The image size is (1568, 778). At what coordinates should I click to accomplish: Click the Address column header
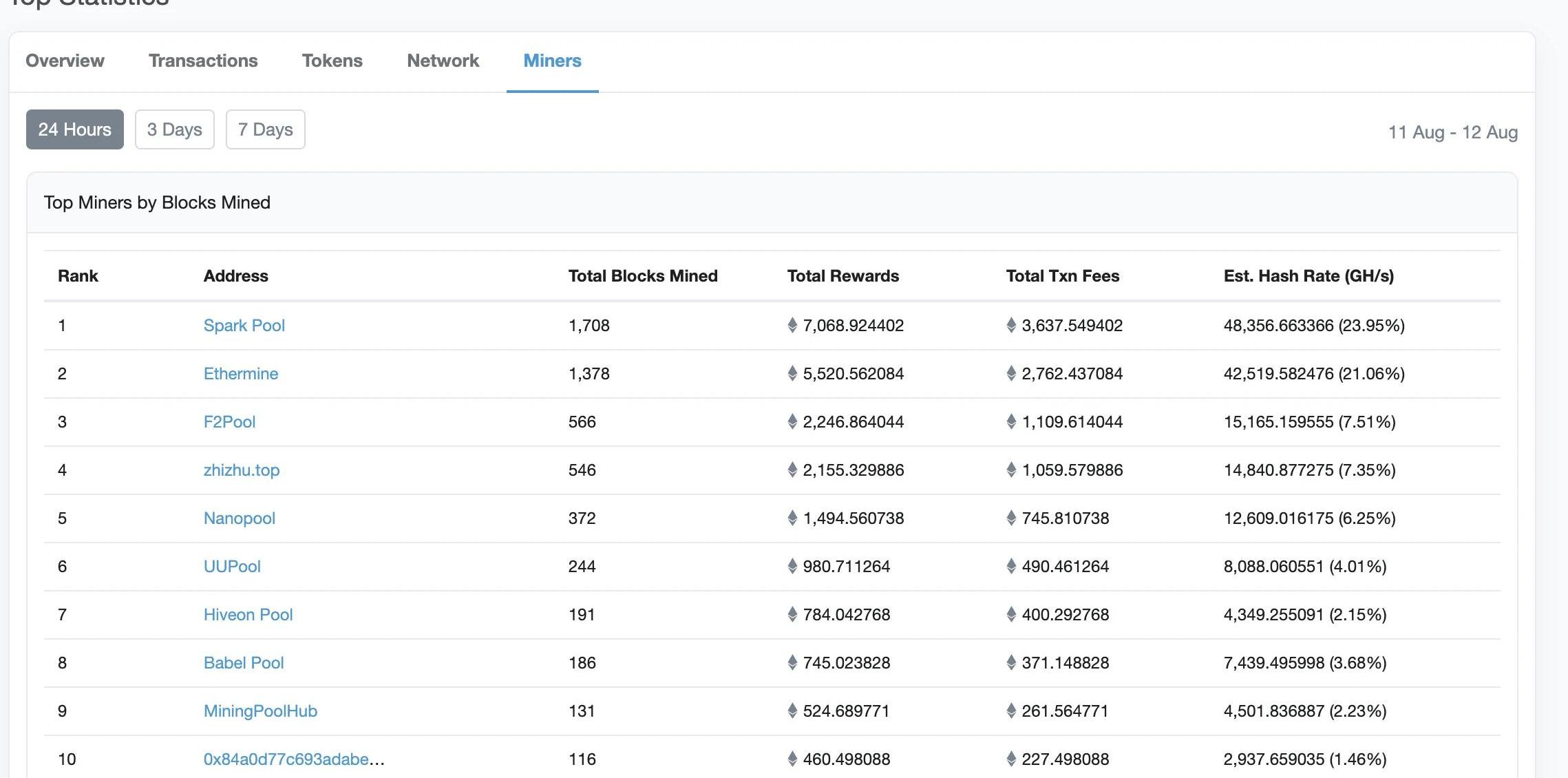(x=235, y=276)
